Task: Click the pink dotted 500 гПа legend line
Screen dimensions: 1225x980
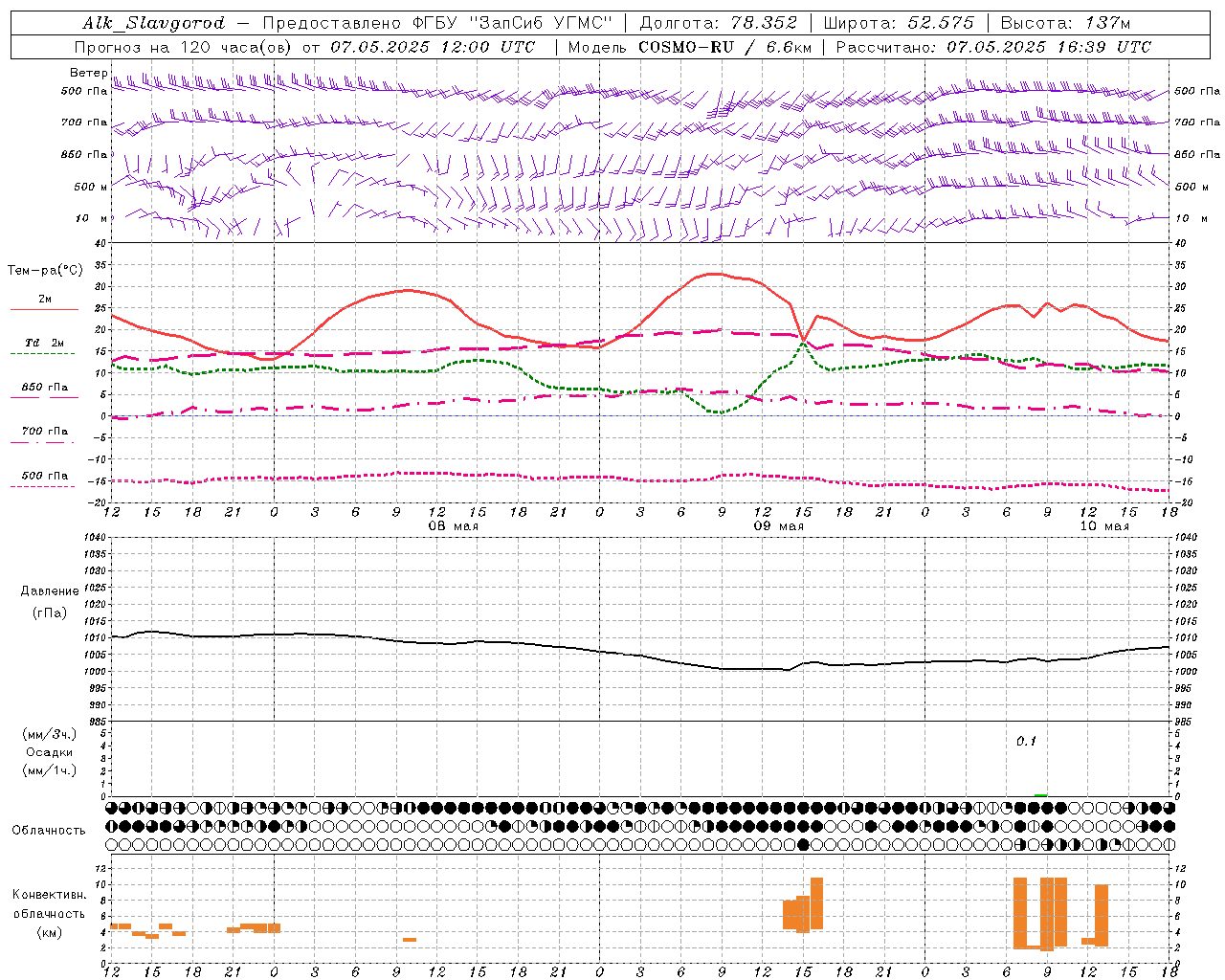Action: click(x=44, y=486)
